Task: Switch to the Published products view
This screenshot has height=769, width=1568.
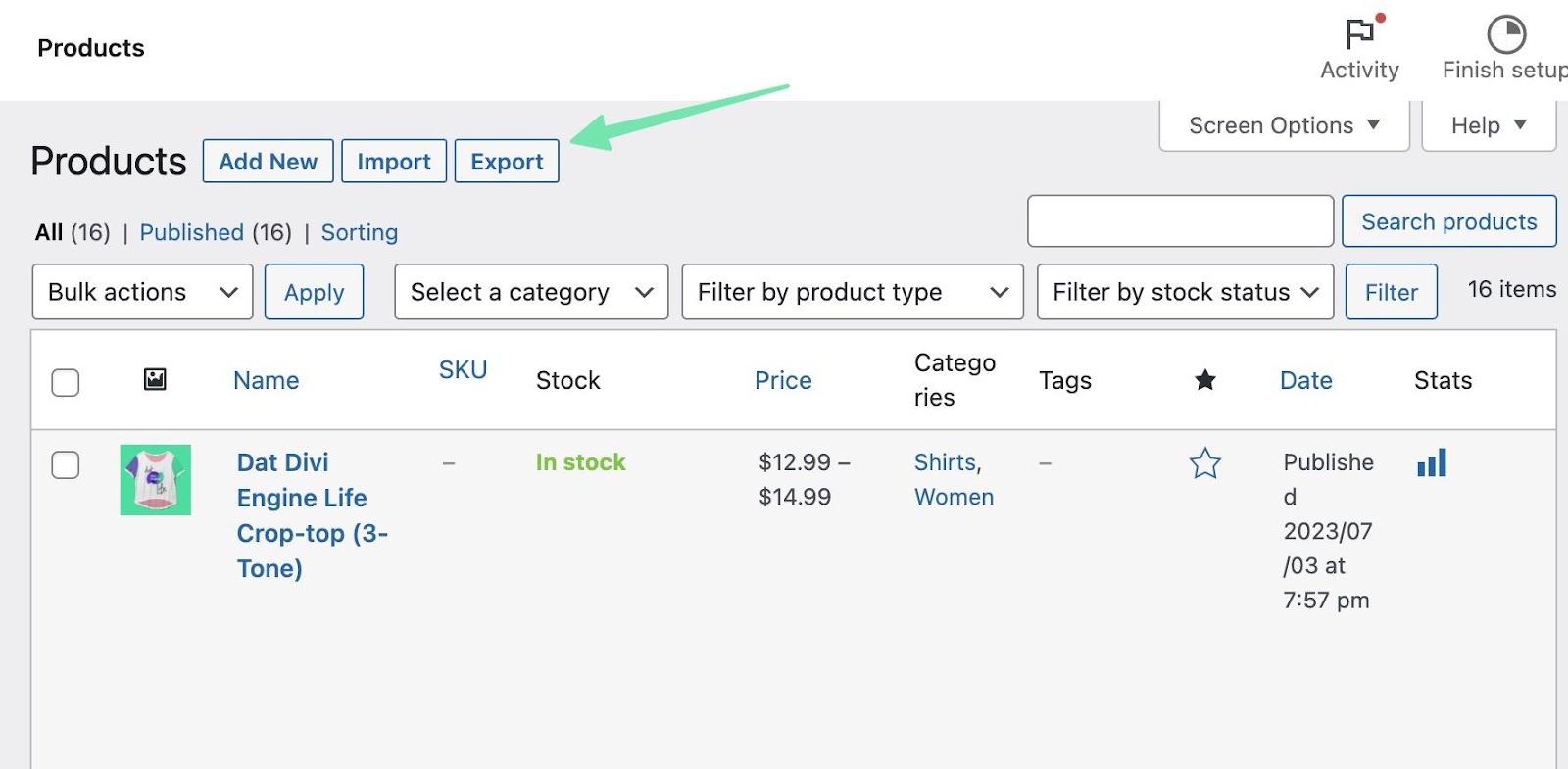Action: [191, 232]
